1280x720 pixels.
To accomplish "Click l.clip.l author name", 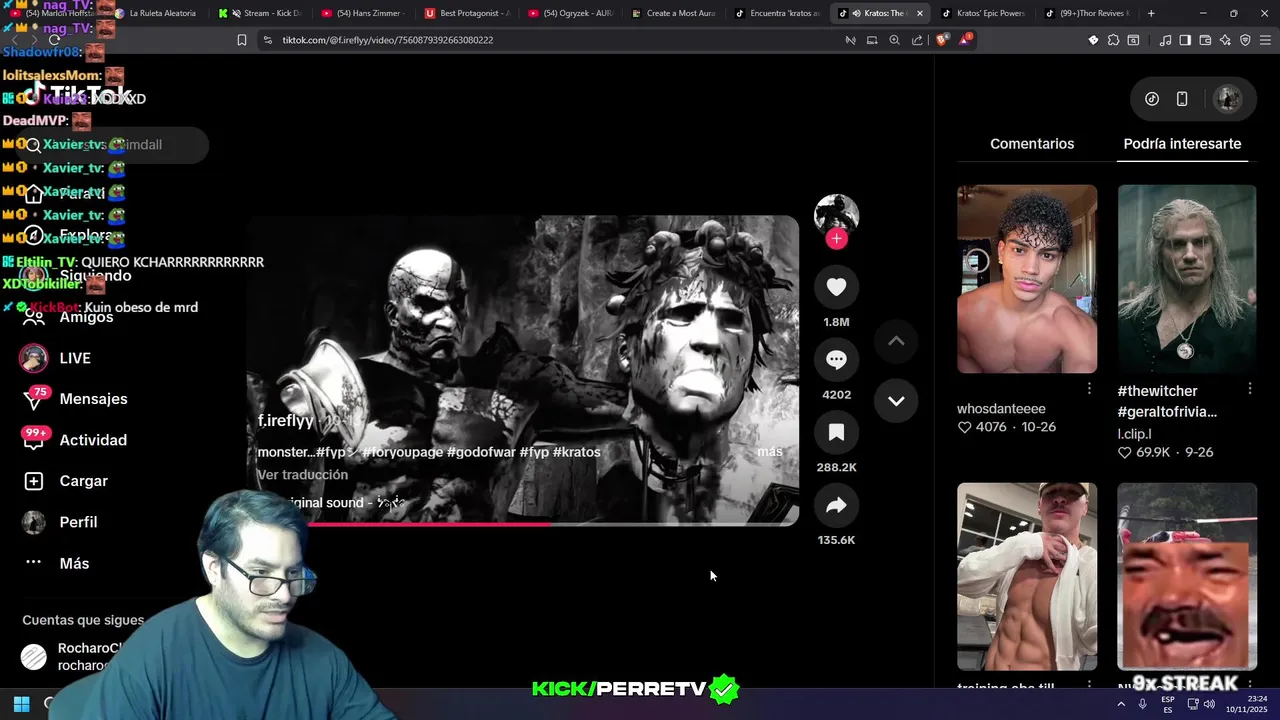I will click(x=1134, y=434).
